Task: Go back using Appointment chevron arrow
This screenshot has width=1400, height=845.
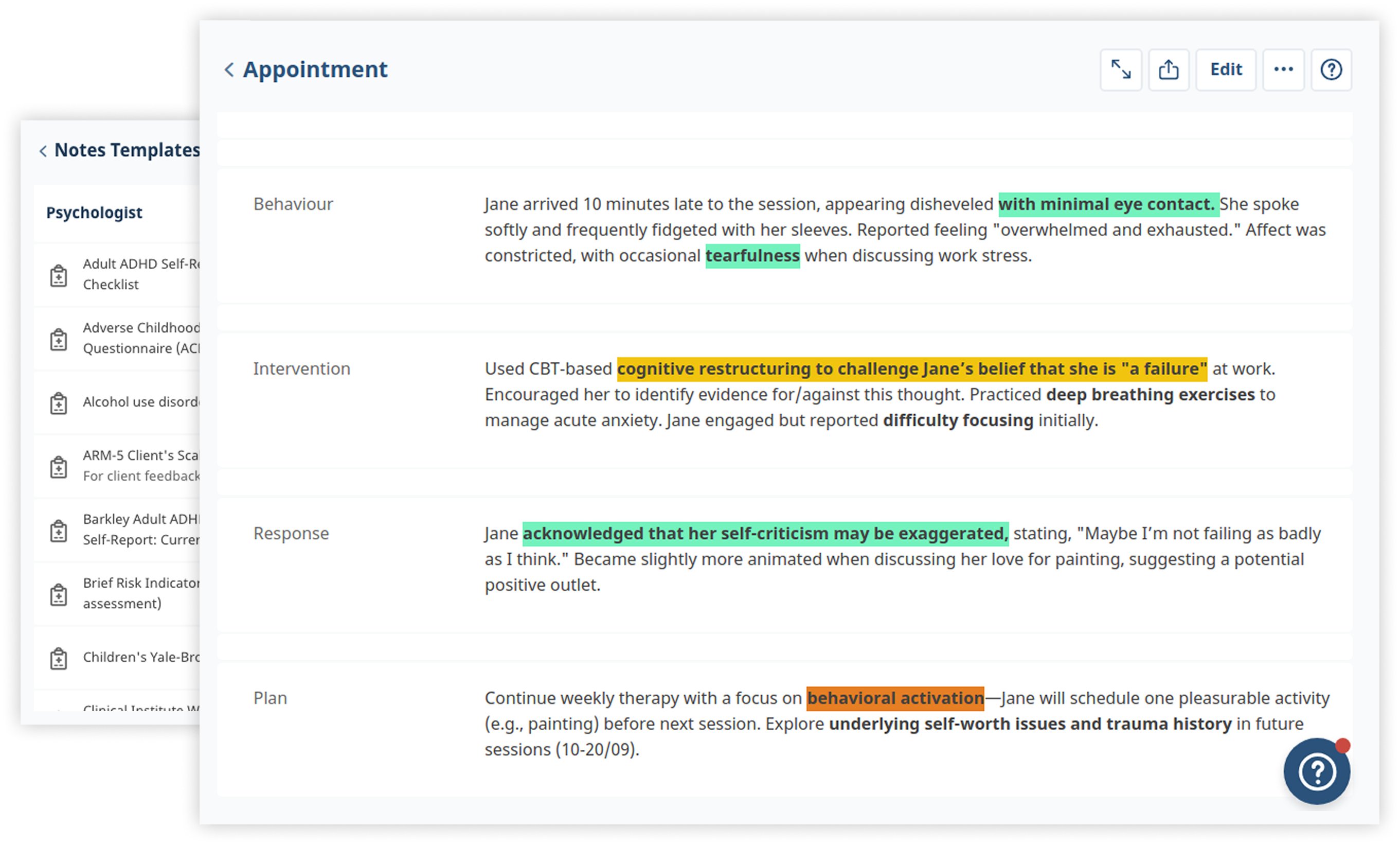Action: 229,69
